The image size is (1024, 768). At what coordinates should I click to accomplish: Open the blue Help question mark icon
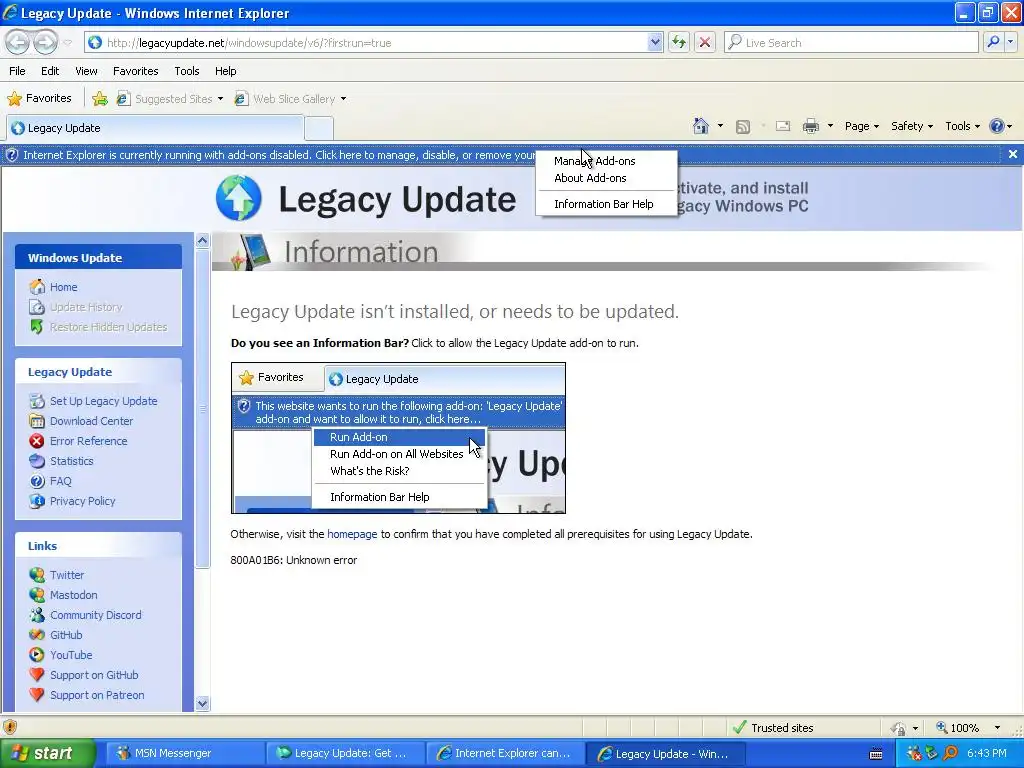pyautogui.click(x=997, y=126)
